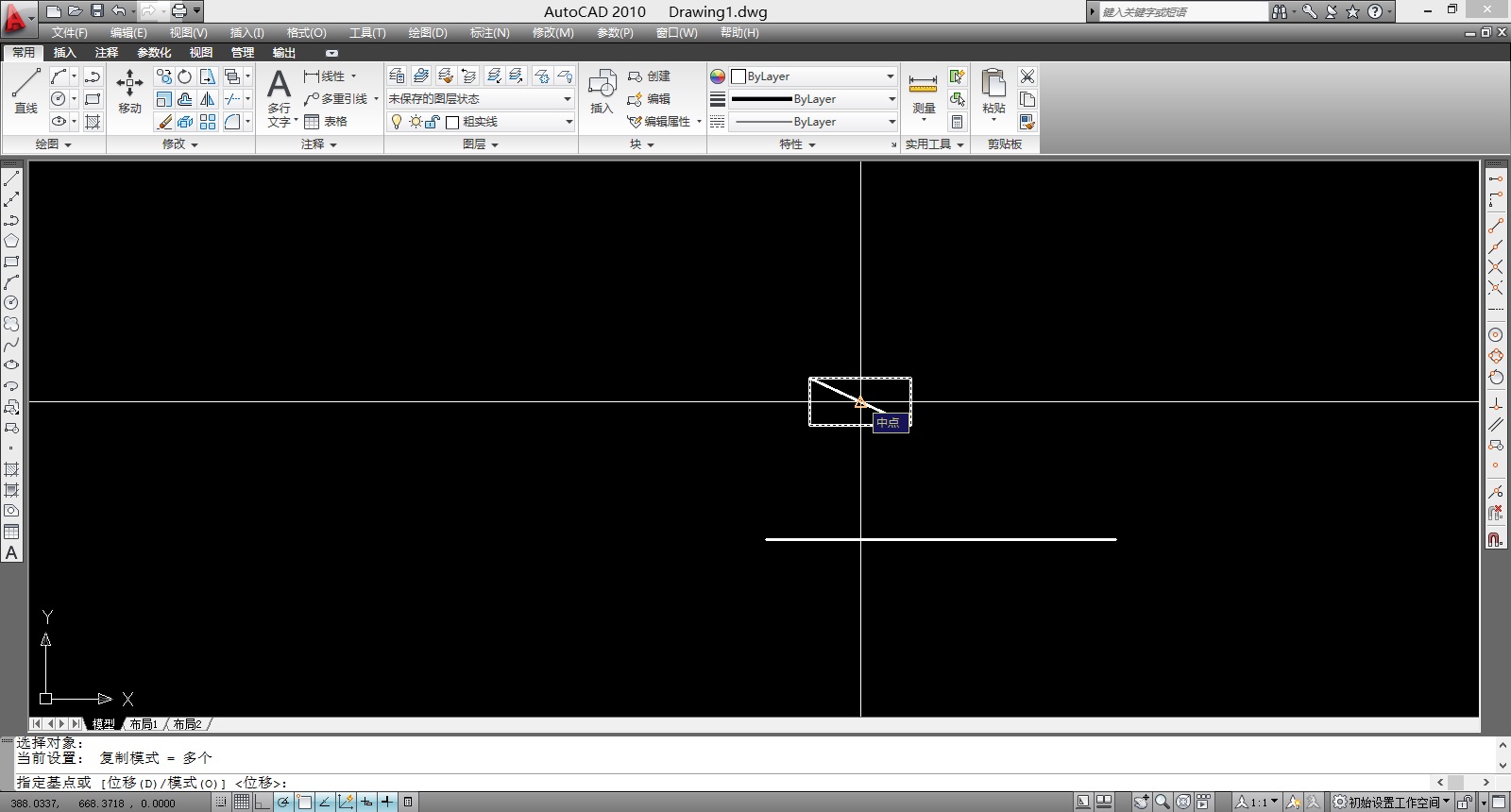Select the Rectangle tool in Draw panel
1511x812 pixels.
[93, 99]
